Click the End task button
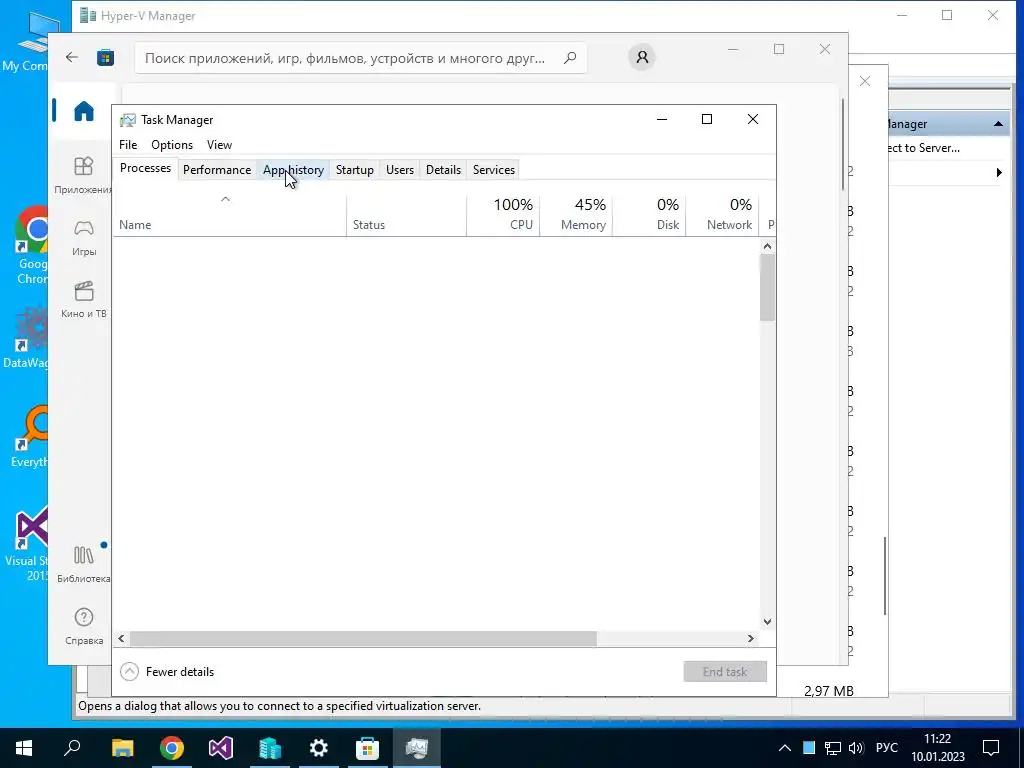The height and width of the screenshot is (768, 1024). 725,671
